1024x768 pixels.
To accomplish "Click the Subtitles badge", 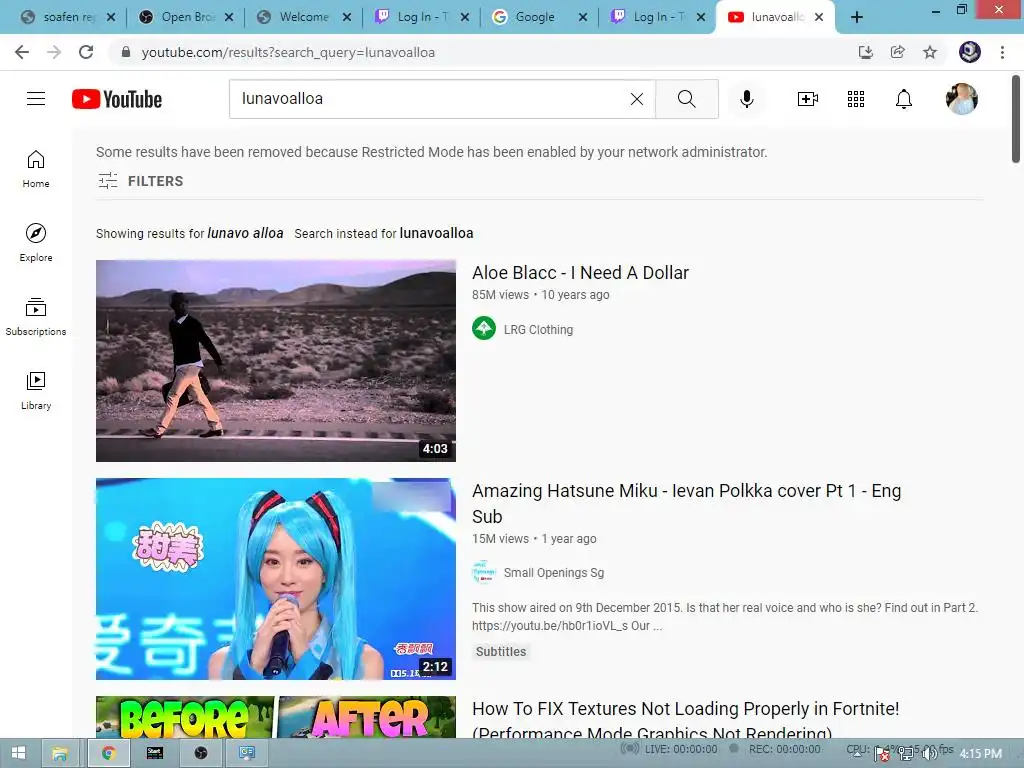I will click(501, 651).
